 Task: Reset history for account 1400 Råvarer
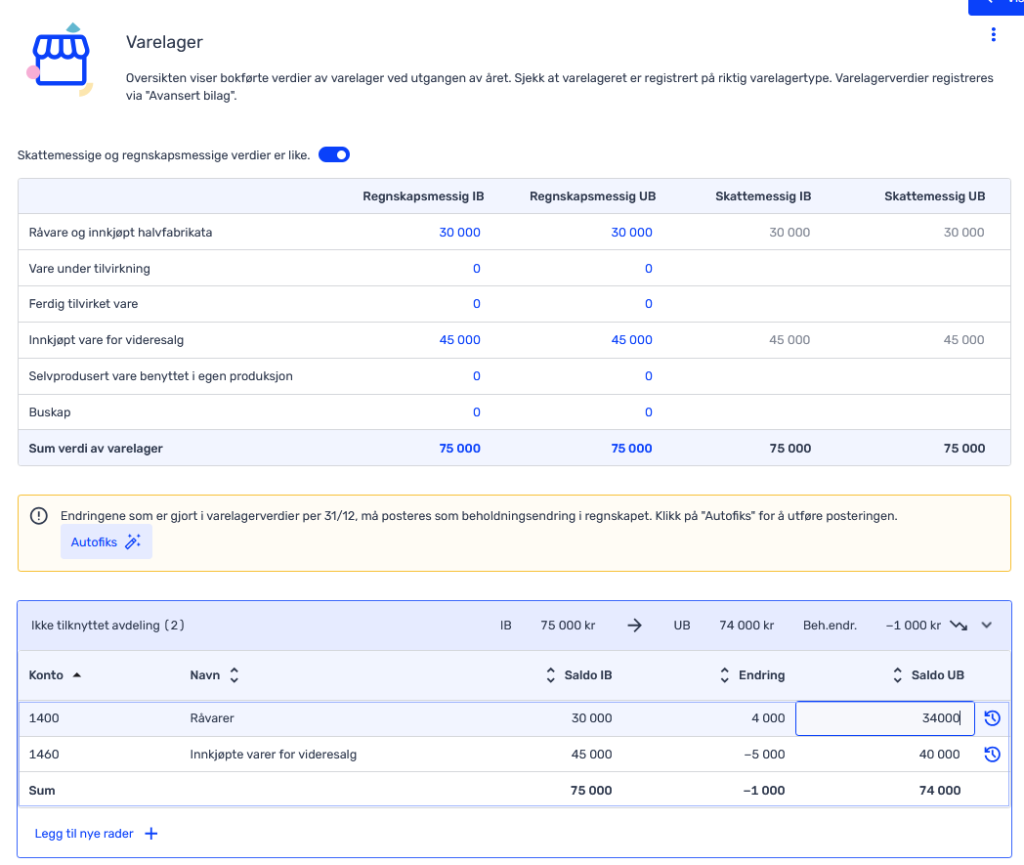[x=992, y=718]
